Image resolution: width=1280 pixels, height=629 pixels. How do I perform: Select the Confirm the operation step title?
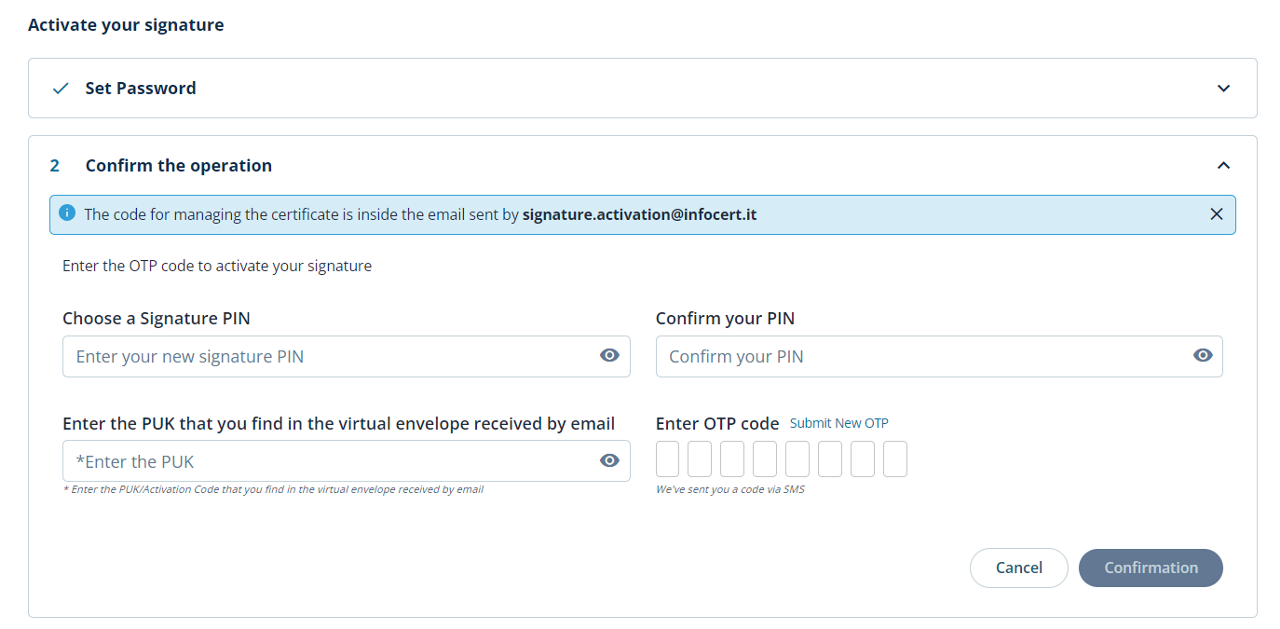coord(178,165)
